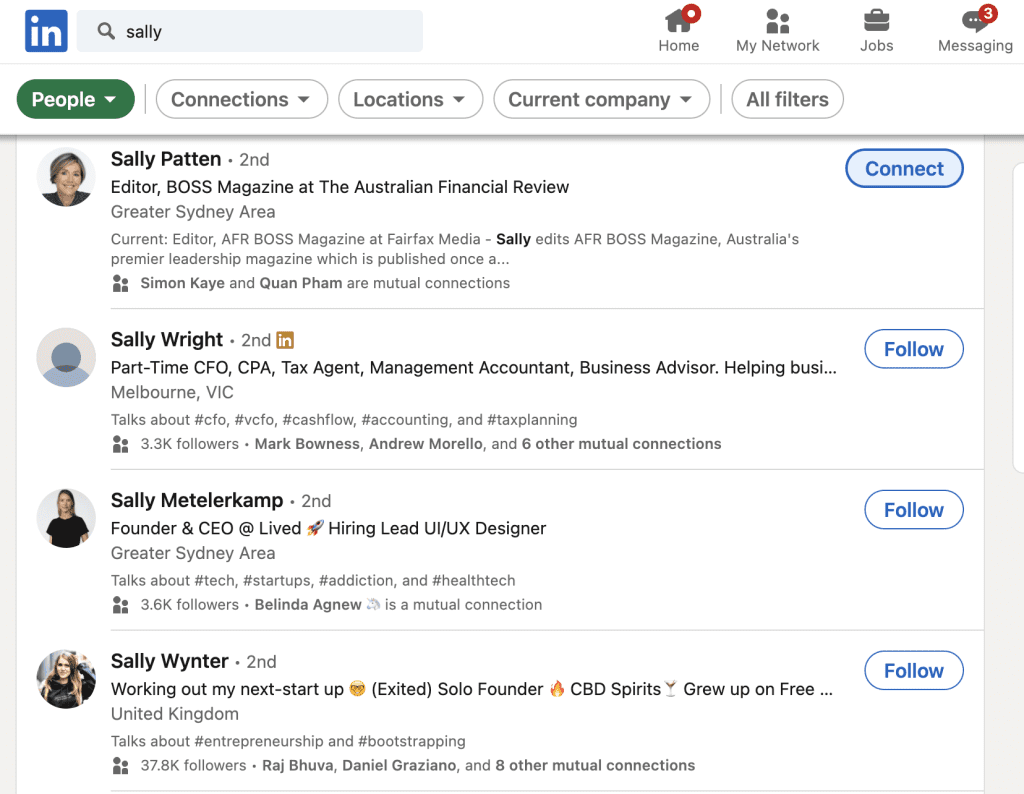Expand the Connections filter dropdown
Viewport: 1024px width, 794px height.
point(242,99)
